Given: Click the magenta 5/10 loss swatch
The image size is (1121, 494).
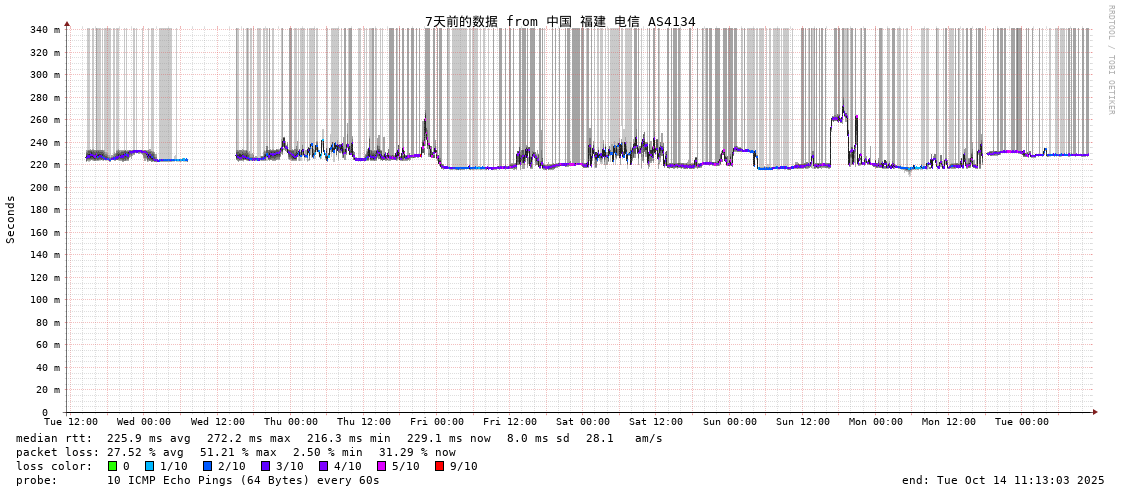Looking at the screenshot, I should (x=381, y=466).
